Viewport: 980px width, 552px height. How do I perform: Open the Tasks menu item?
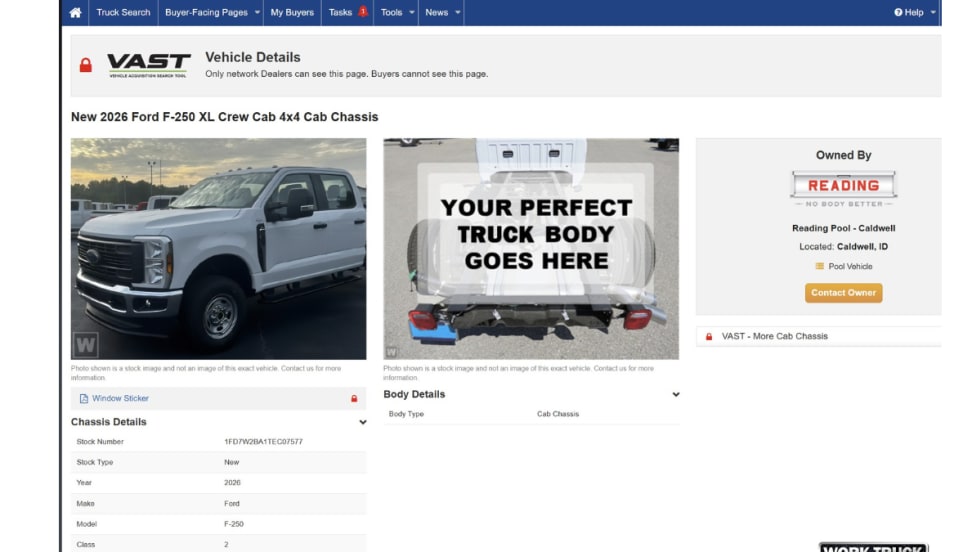click(x=341, y=13)
